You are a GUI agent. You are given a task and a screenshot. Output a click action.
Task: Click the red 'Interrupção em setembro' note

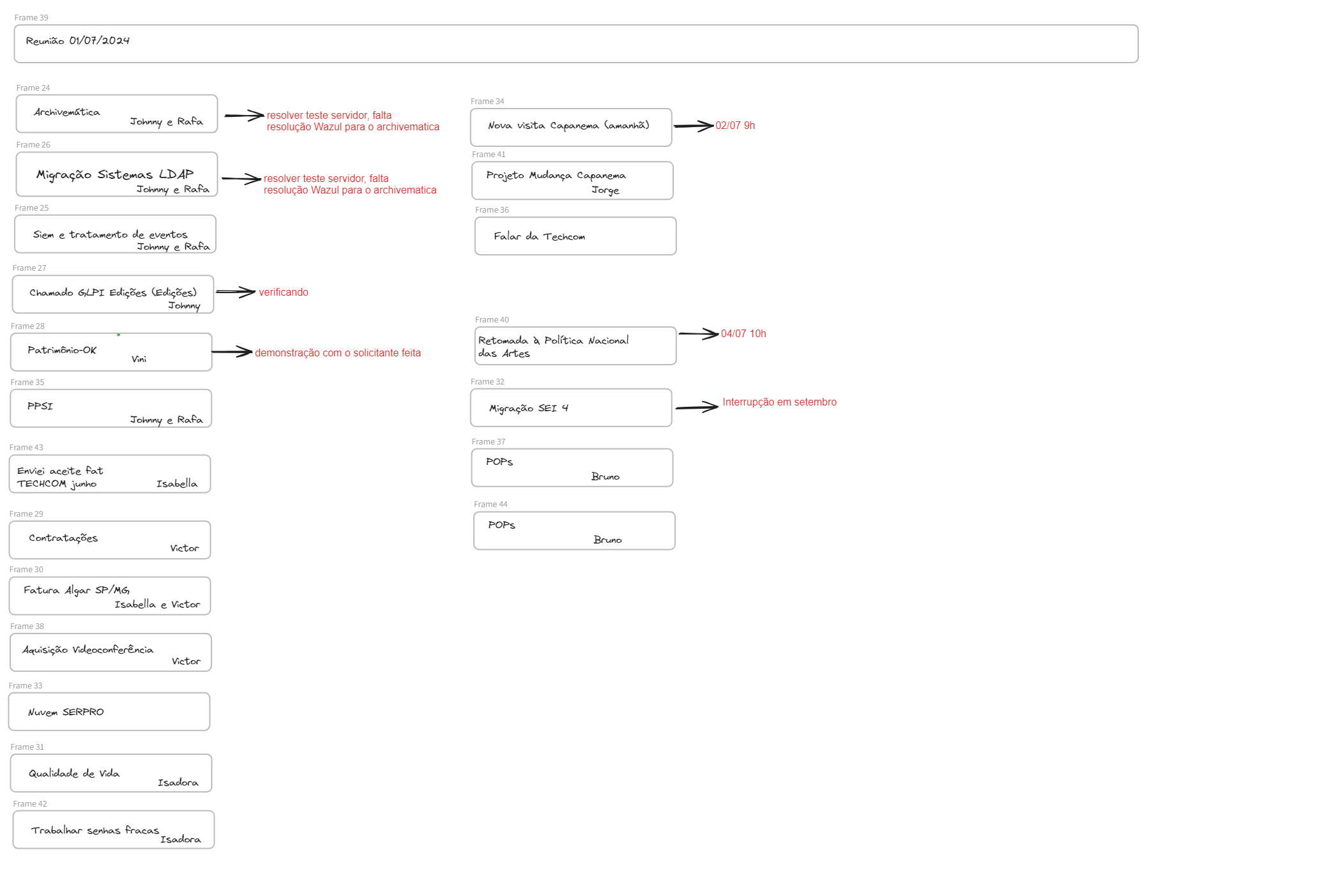(779, 402)
